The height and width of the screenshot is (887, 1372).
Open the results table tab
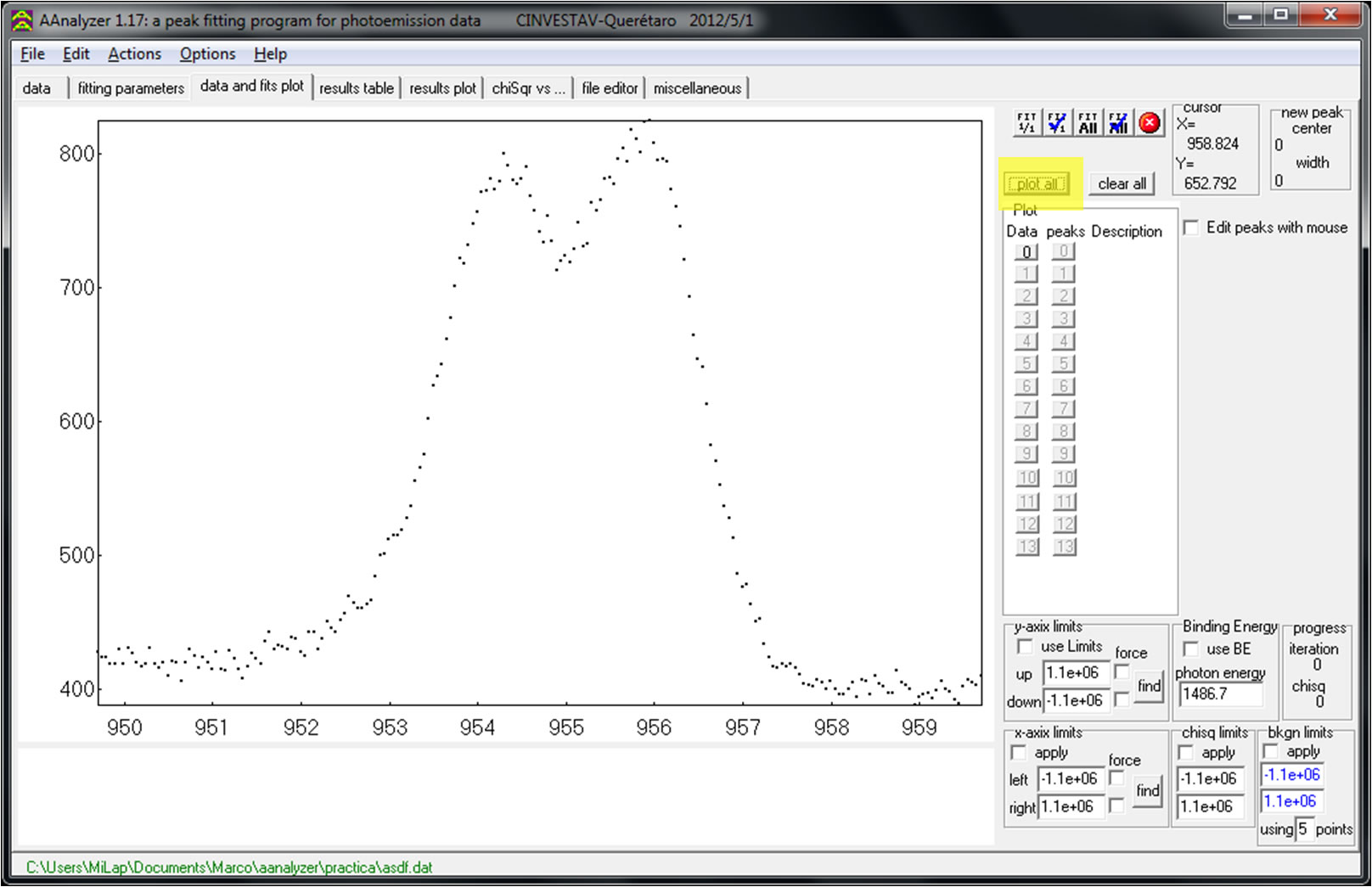tap(356, 88)
